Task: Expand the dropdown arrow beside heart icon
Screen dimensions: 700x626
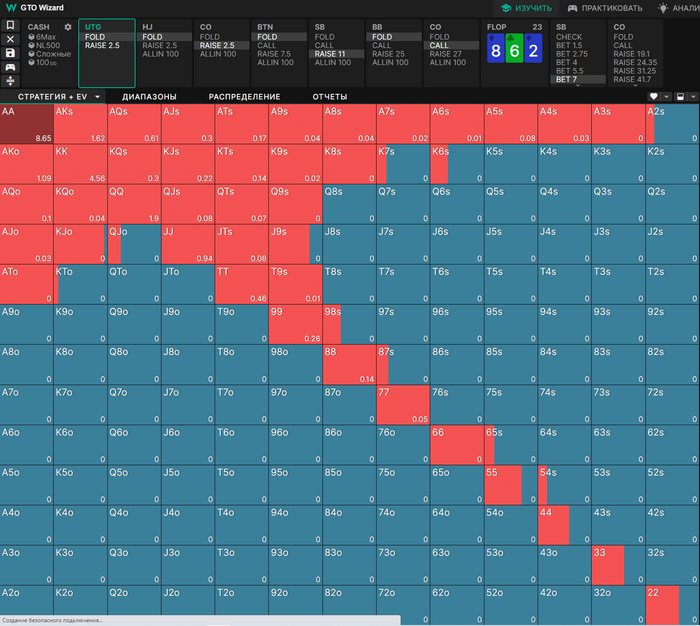Action: pos(667,96)
